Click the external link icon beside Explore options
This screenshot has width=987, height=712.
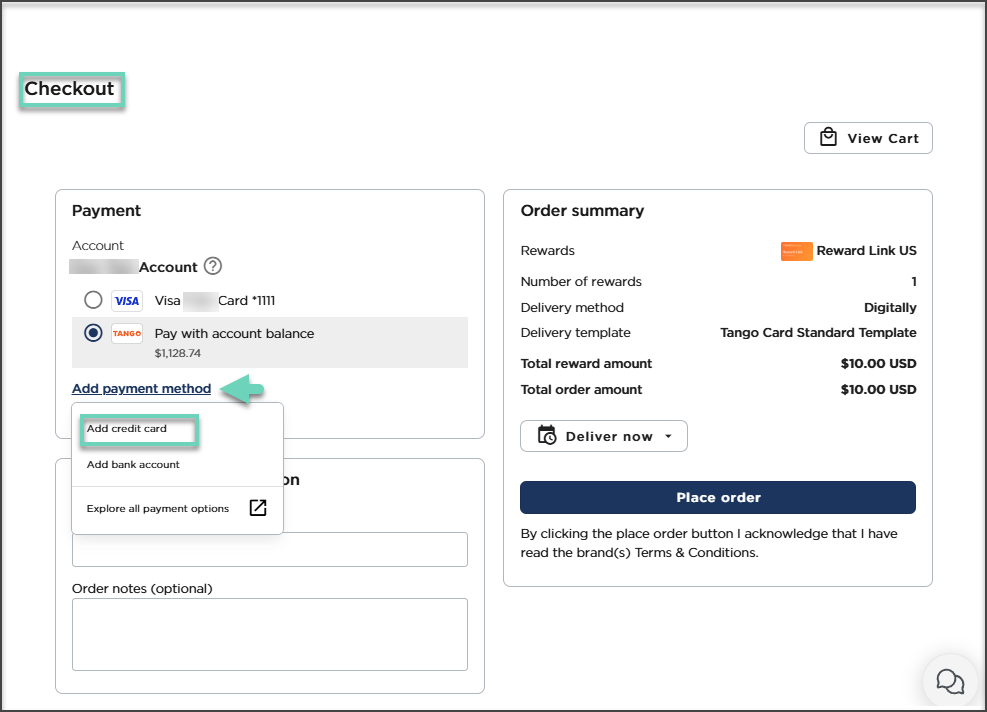coord(257,508)
